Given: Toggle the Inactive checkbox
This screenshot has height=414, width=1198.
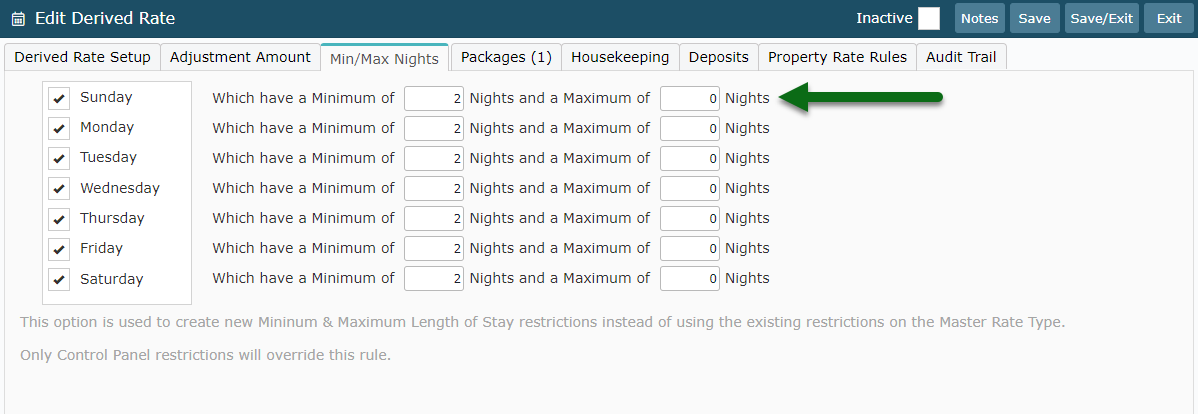Looking at the screenshot, I should click(x=928, y=18).
